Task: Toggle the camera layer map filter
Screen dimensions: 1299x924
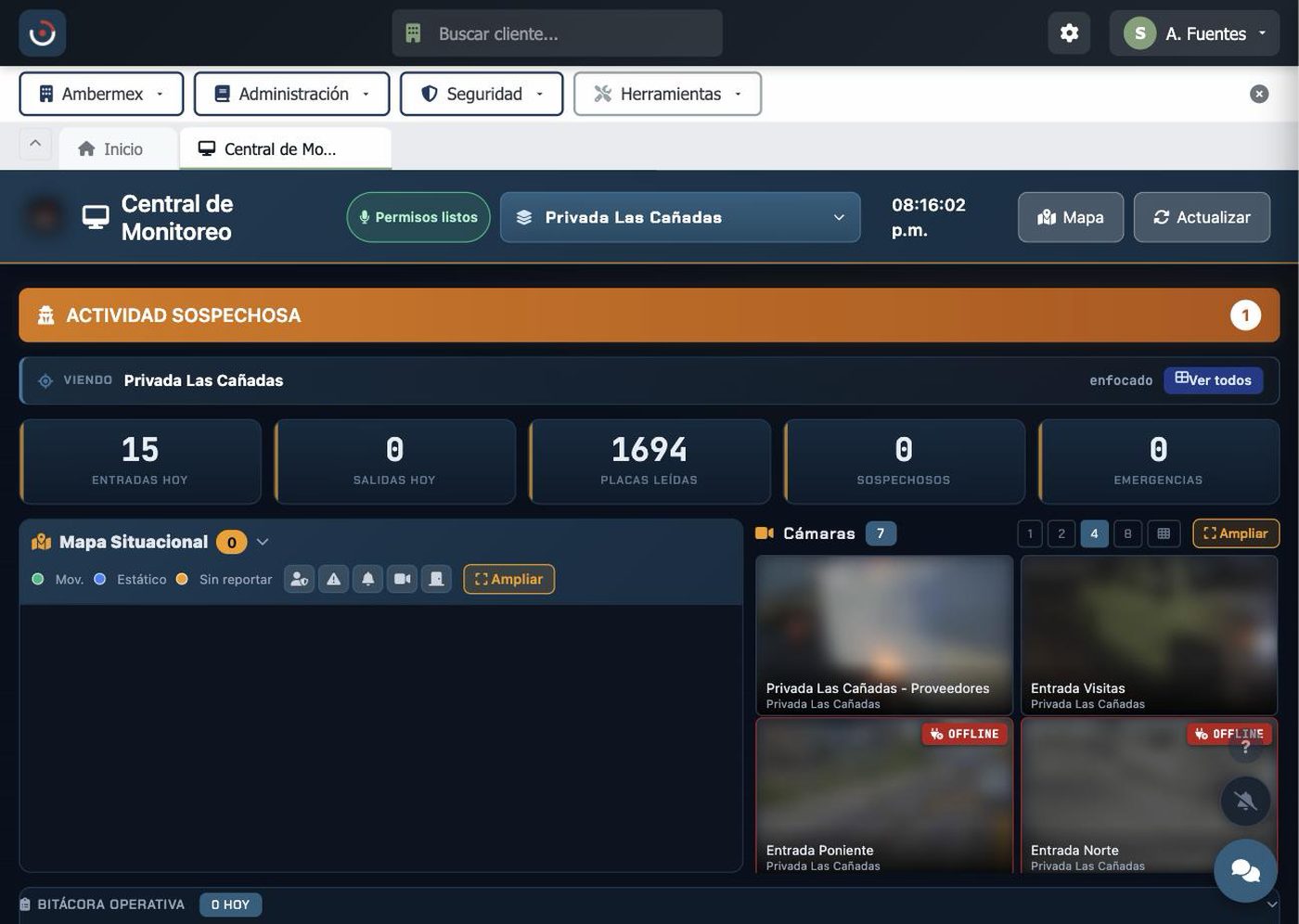Action: (402, 579)
